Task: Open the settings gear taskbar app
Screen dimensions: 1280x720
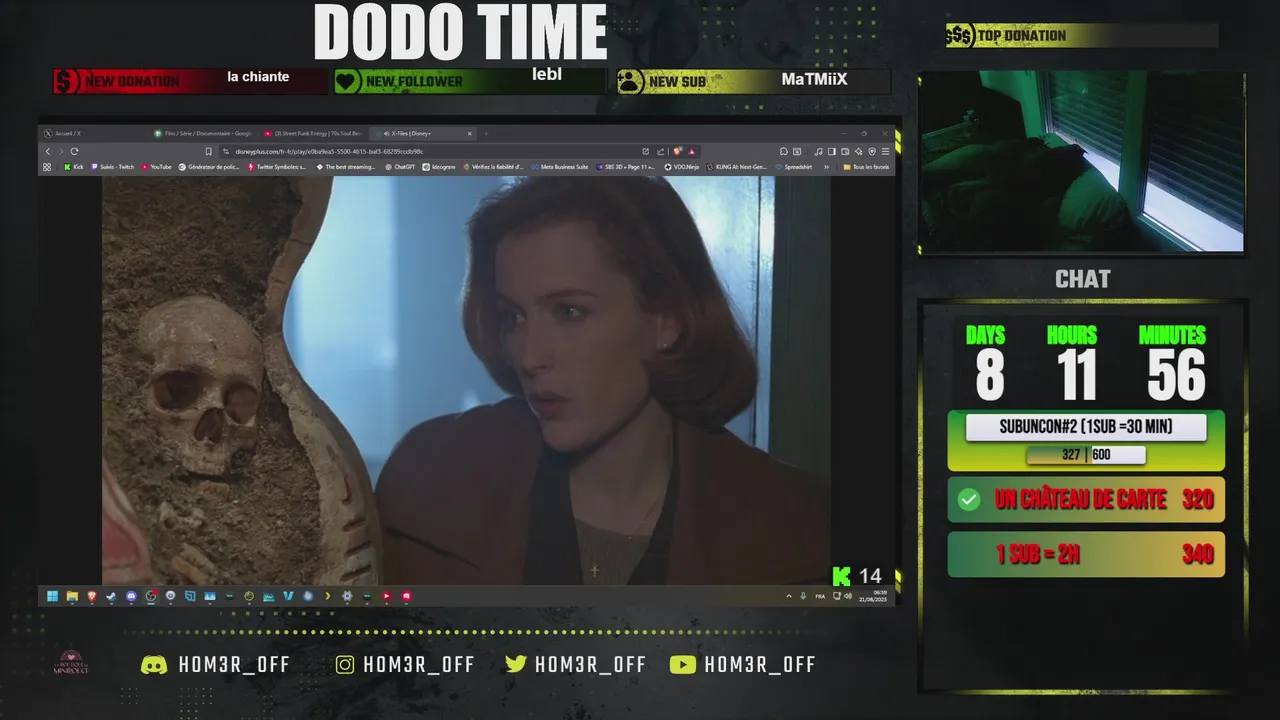Action: click(347, 596)
